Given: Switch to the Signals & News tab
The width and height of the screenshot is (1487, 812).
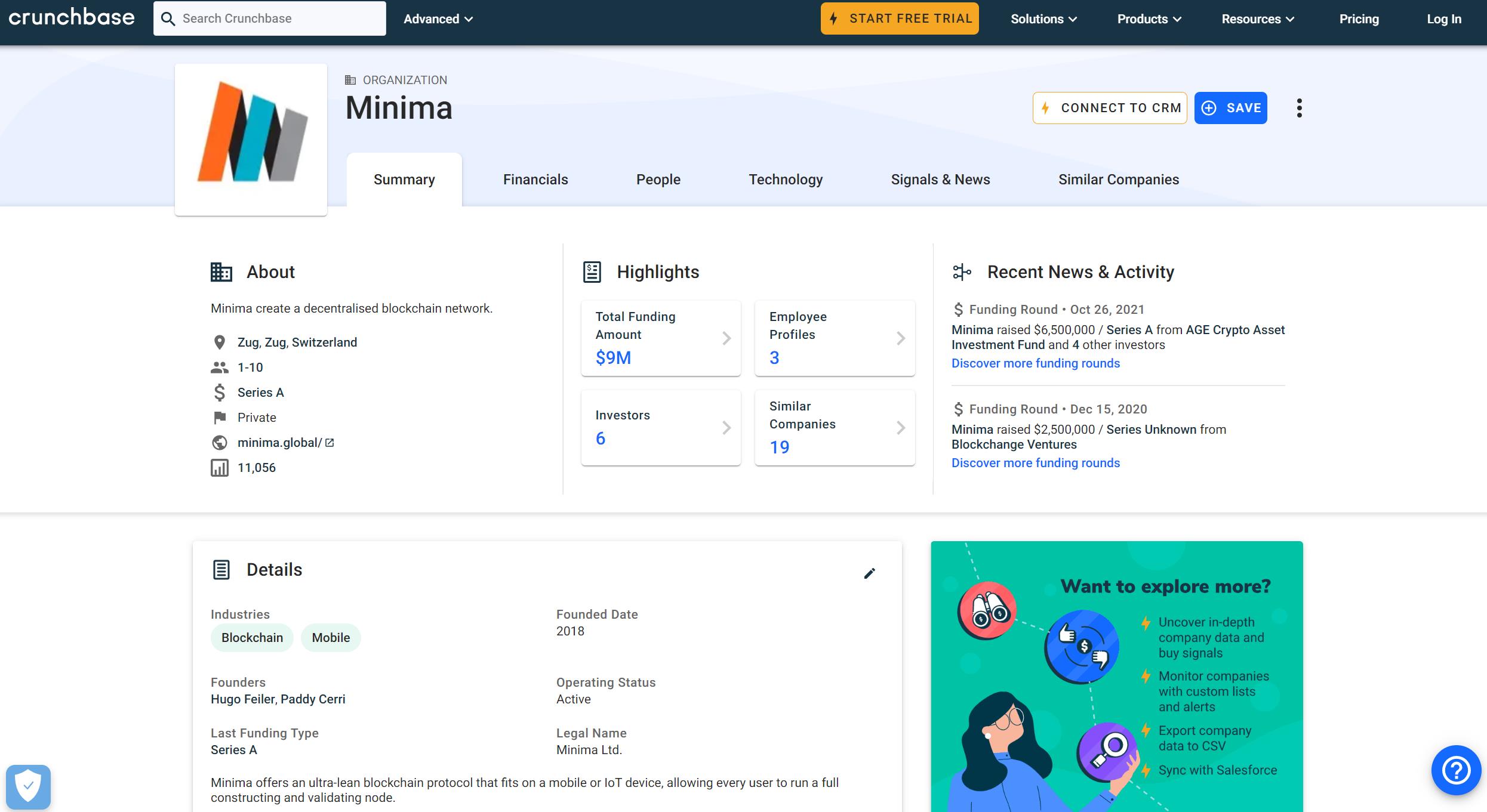Looking at the screenshot, I should coord(940,180).
